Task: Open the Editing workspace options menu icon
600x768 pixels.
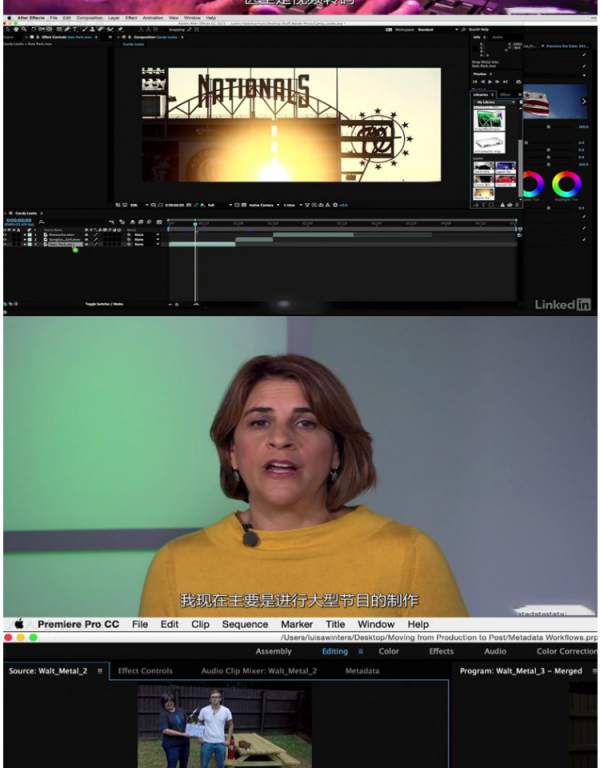Action: pos(361,651)
